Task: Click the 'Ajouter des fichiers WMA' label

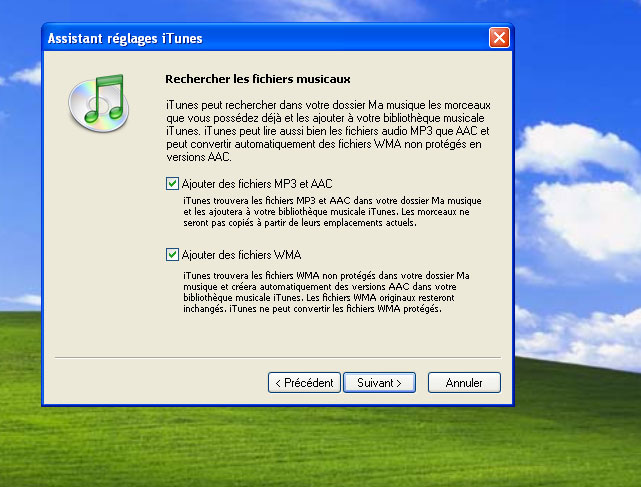Action: pyautogui.click(x=241, y=255)
